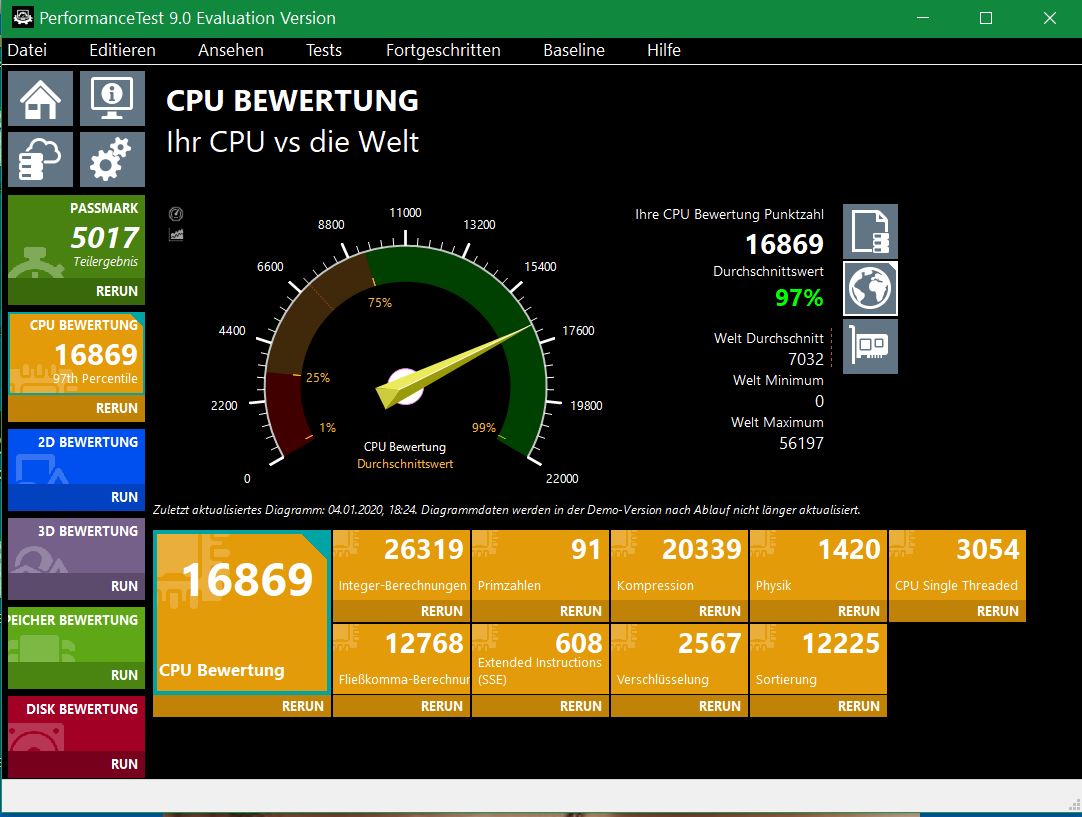Open the Hilfe menu
This screenshot has width=1082, height=817.
664,50
